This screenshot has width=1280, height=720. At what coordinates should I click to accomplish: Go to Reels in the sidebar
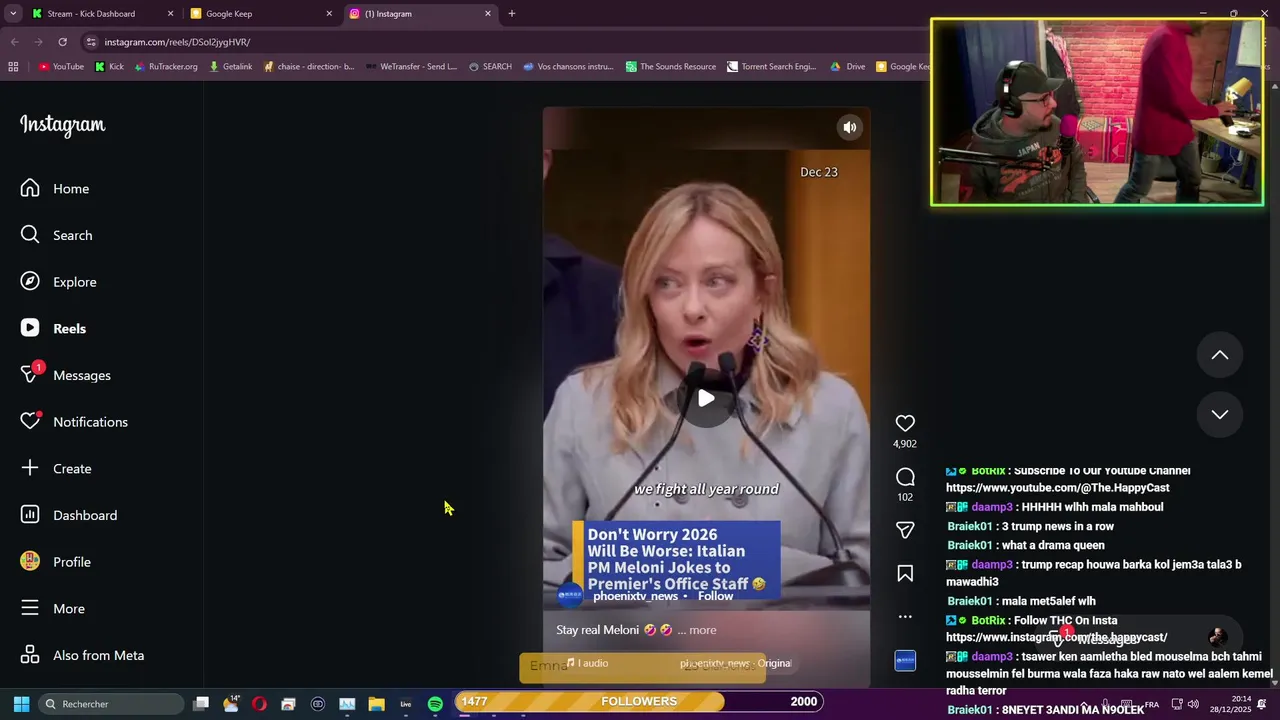54,328
